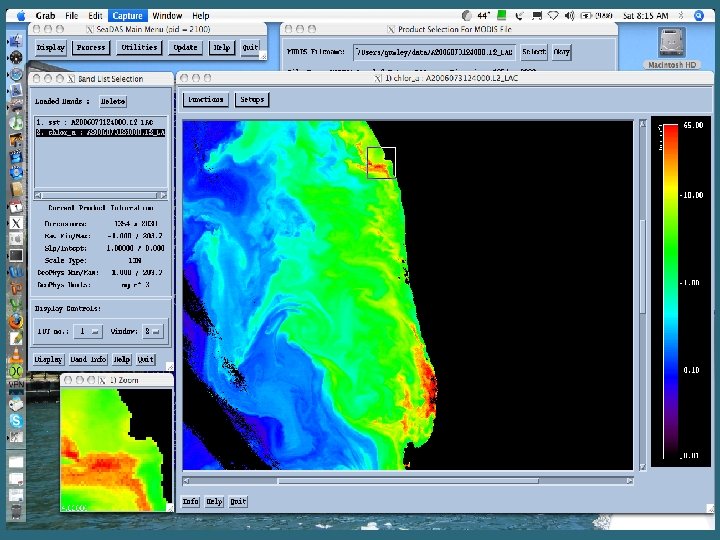This screenshot has height=540, width=720.
Task: Click the Zoom window image preview
Action: click(116, 449)
